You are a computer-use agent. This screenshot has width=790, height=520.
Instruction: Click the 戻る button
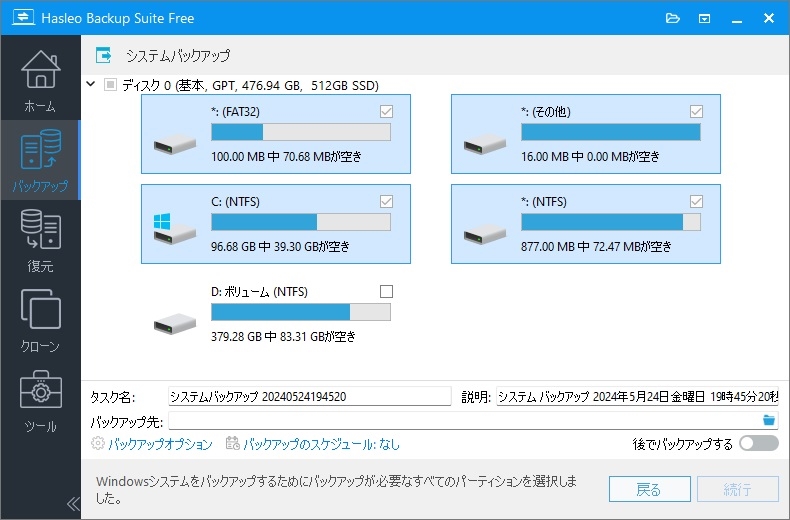649,489
